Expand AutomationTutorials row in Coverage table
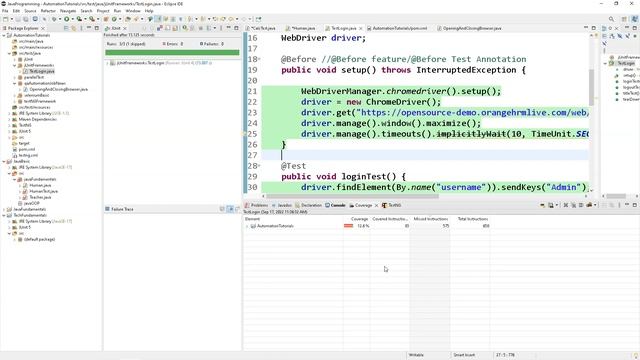640x360 pixels. (x=247, y=226)
